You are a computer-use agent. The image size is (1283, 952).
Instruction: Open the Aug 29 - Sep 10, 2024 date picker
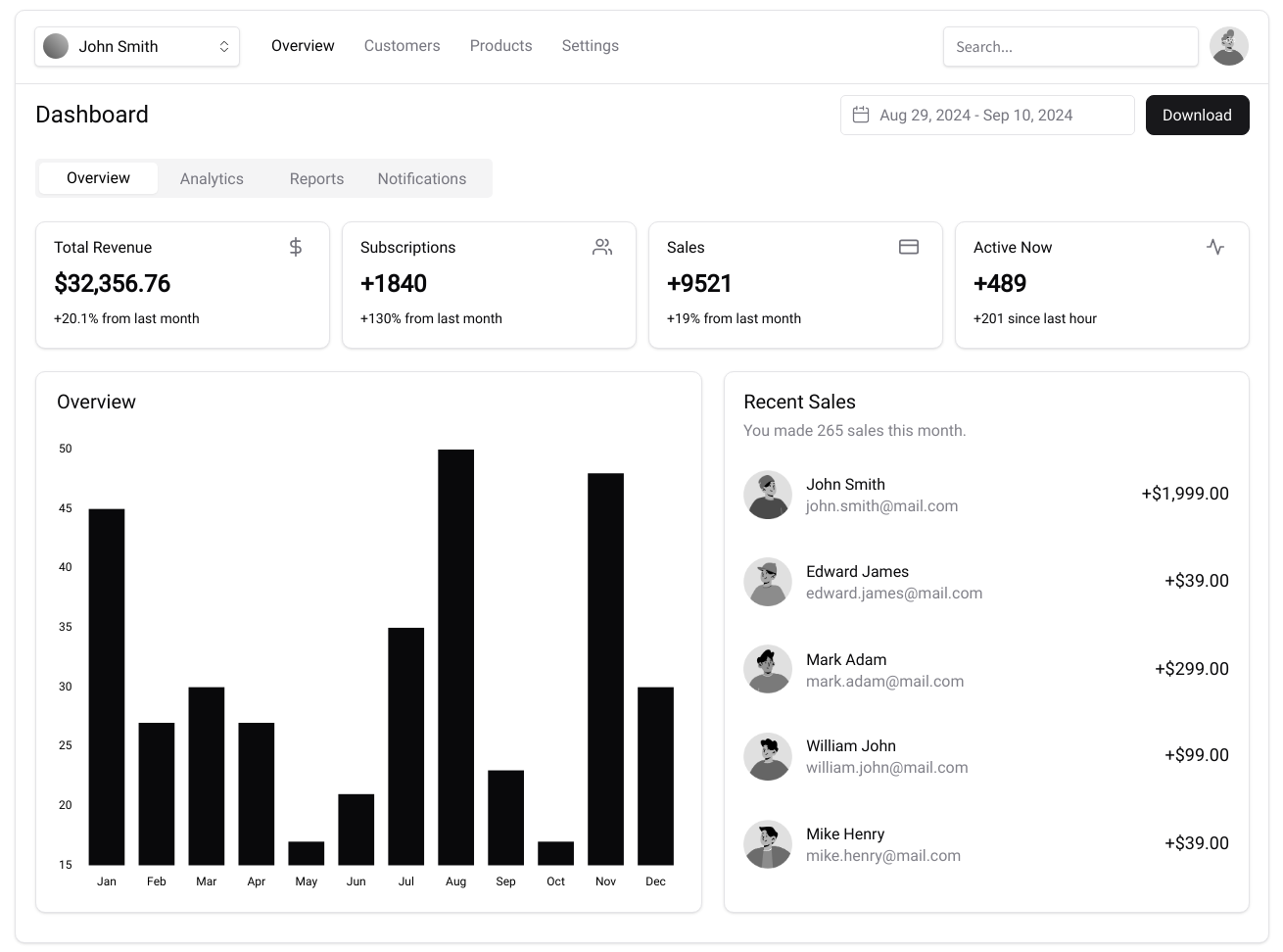coord(987,115)
